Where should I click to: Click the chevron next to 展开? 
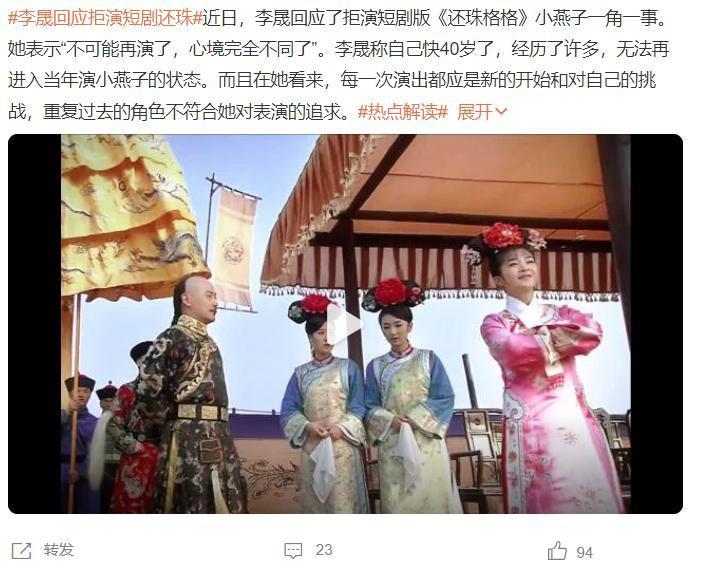click(501, 111)
